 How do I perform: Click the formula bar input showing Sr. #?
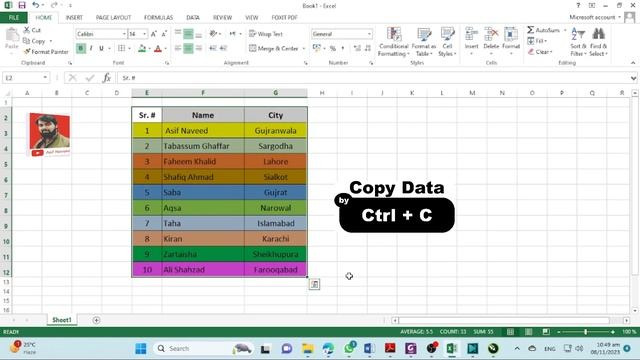[x=373, y=78]
